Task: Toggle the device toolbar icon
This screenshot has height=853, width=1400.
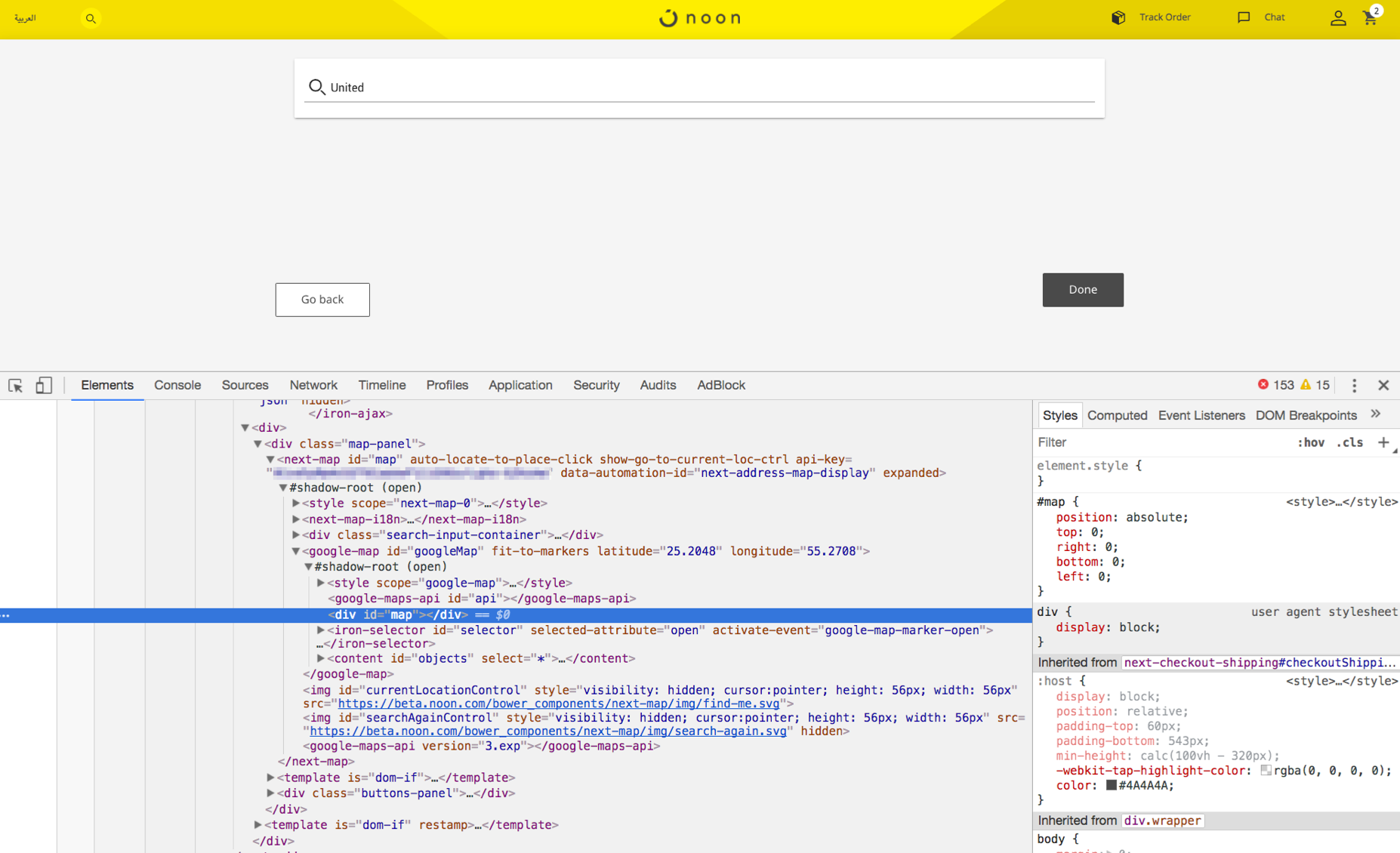Action: [44, 386]
